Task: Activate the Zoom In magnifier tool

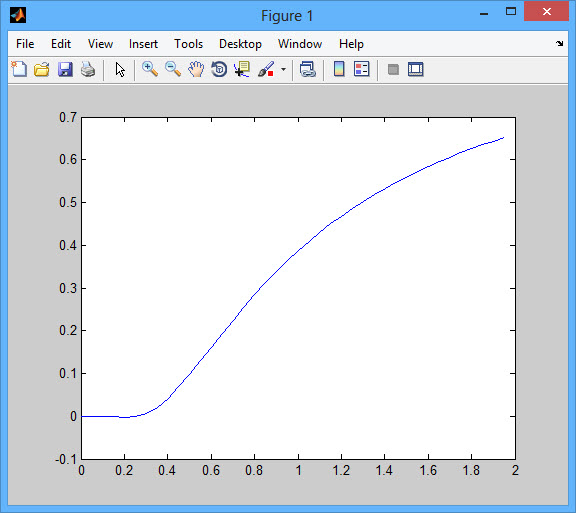Action: click(150, 69)
